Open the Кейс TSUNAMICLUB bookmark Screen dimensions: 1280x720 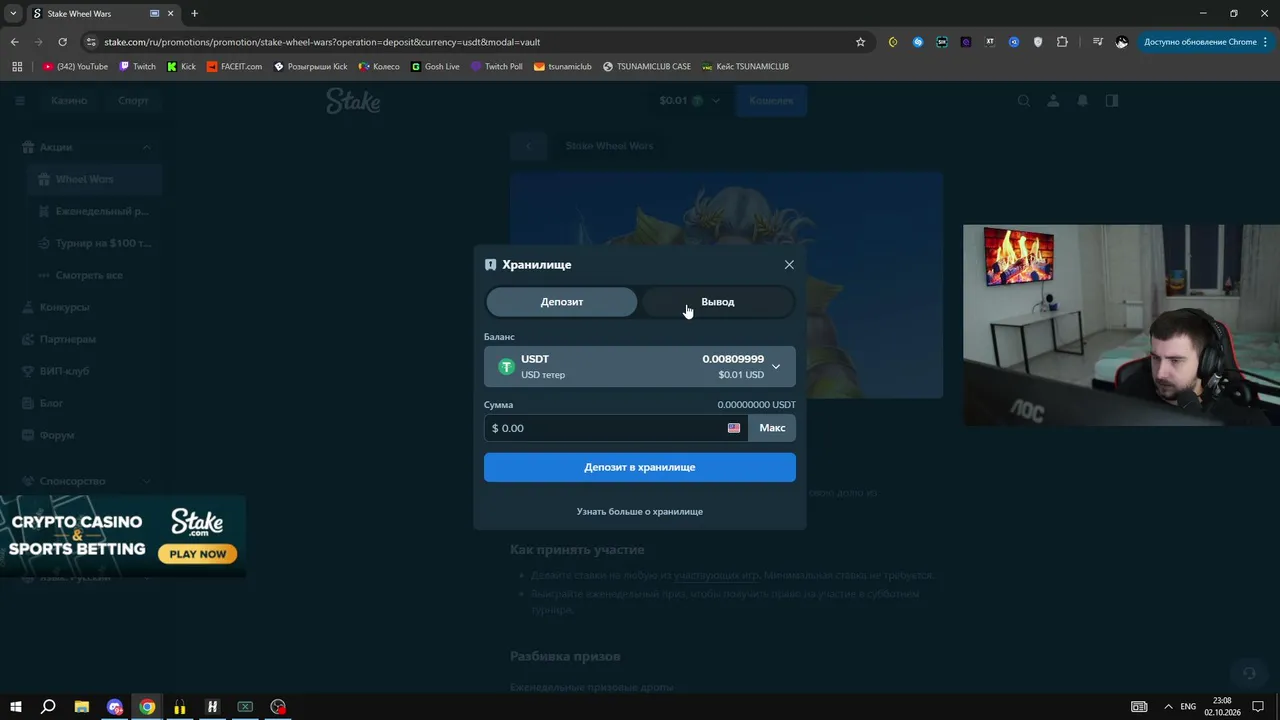(745, 67)
